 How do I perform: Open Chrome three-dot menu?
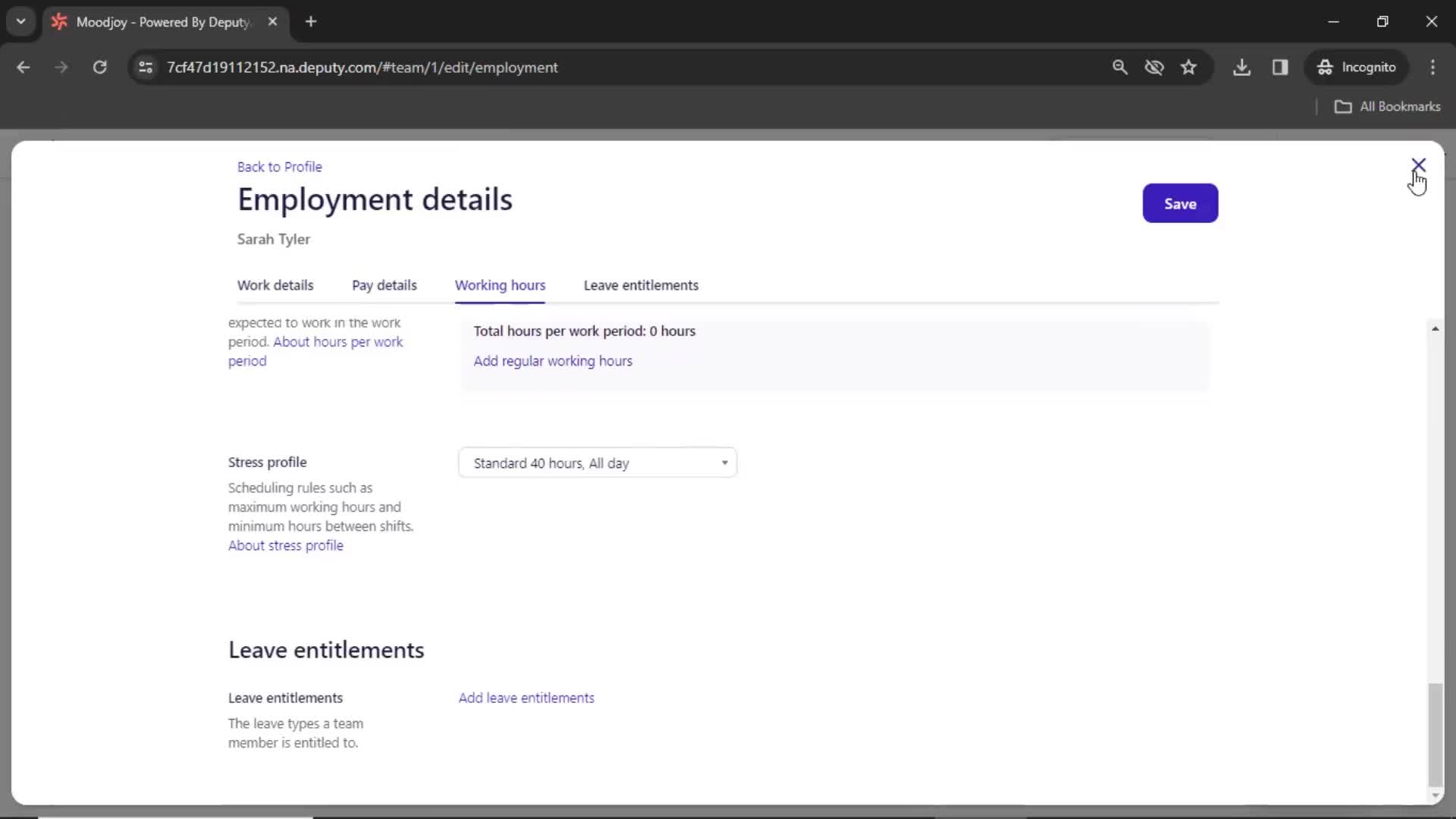[x=1432, y=67]
